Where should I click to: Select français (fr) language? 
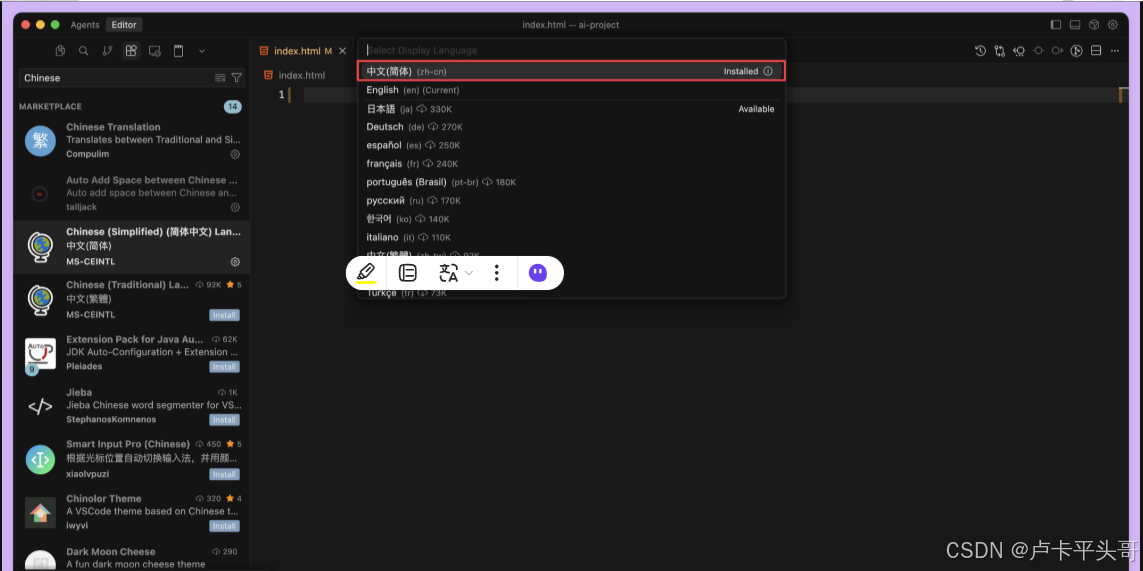[x=572, y=164]
